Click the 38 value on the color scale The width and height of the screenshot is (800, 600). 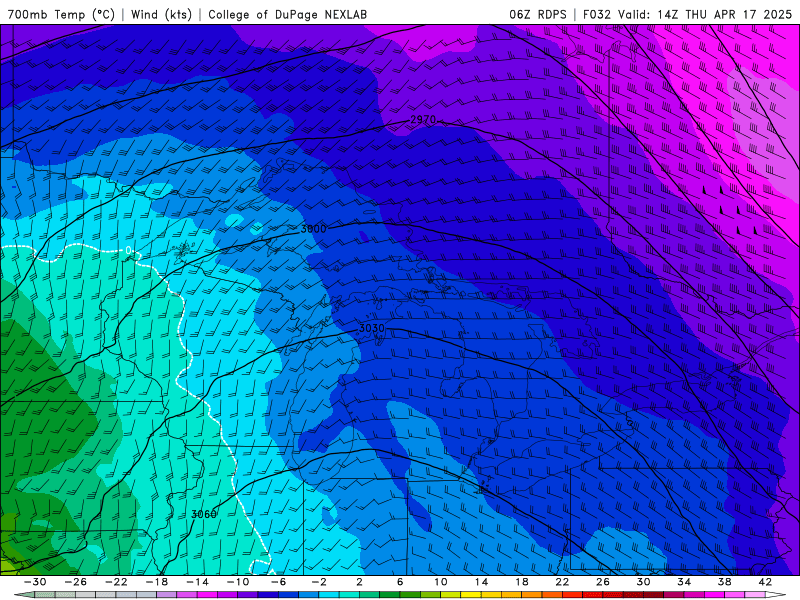(724, 582)
